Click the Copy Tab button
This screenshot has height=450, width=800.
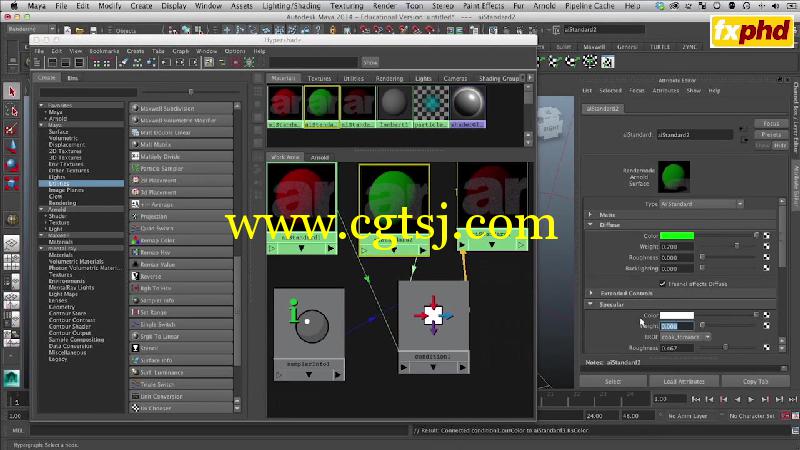tap(756, 382)
